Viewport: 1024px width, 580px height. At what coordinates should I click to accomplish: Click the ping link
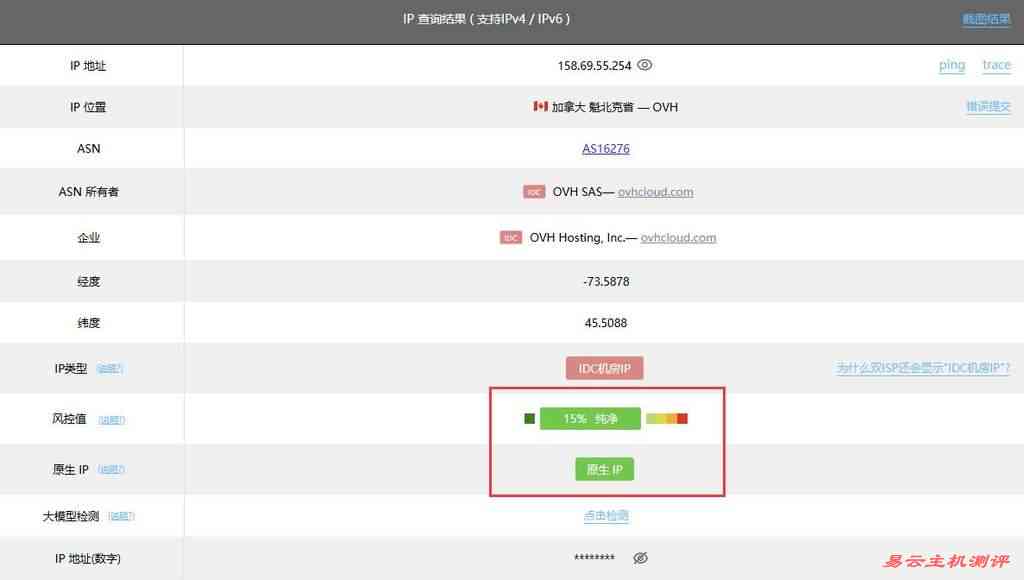tap(952, 65)
